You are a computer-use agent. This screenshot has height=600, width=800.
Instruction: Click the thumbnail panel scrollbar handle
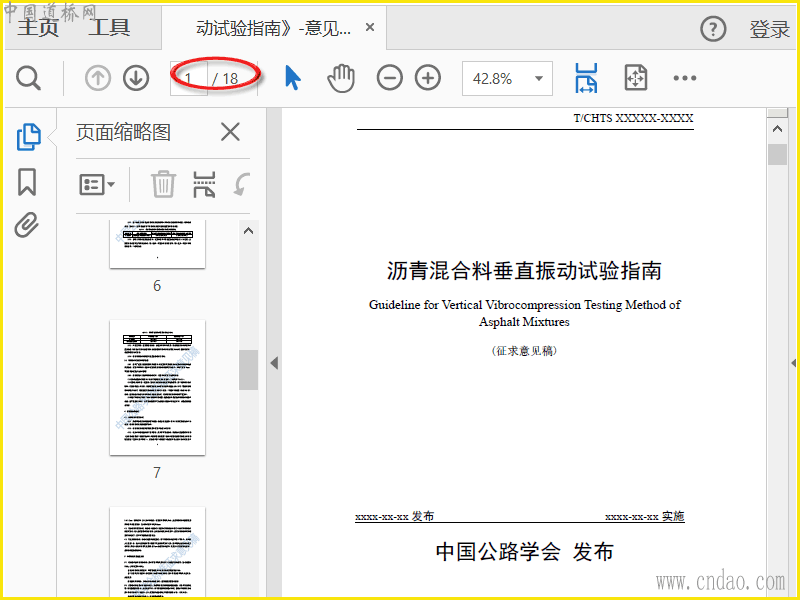pos(248,370)
